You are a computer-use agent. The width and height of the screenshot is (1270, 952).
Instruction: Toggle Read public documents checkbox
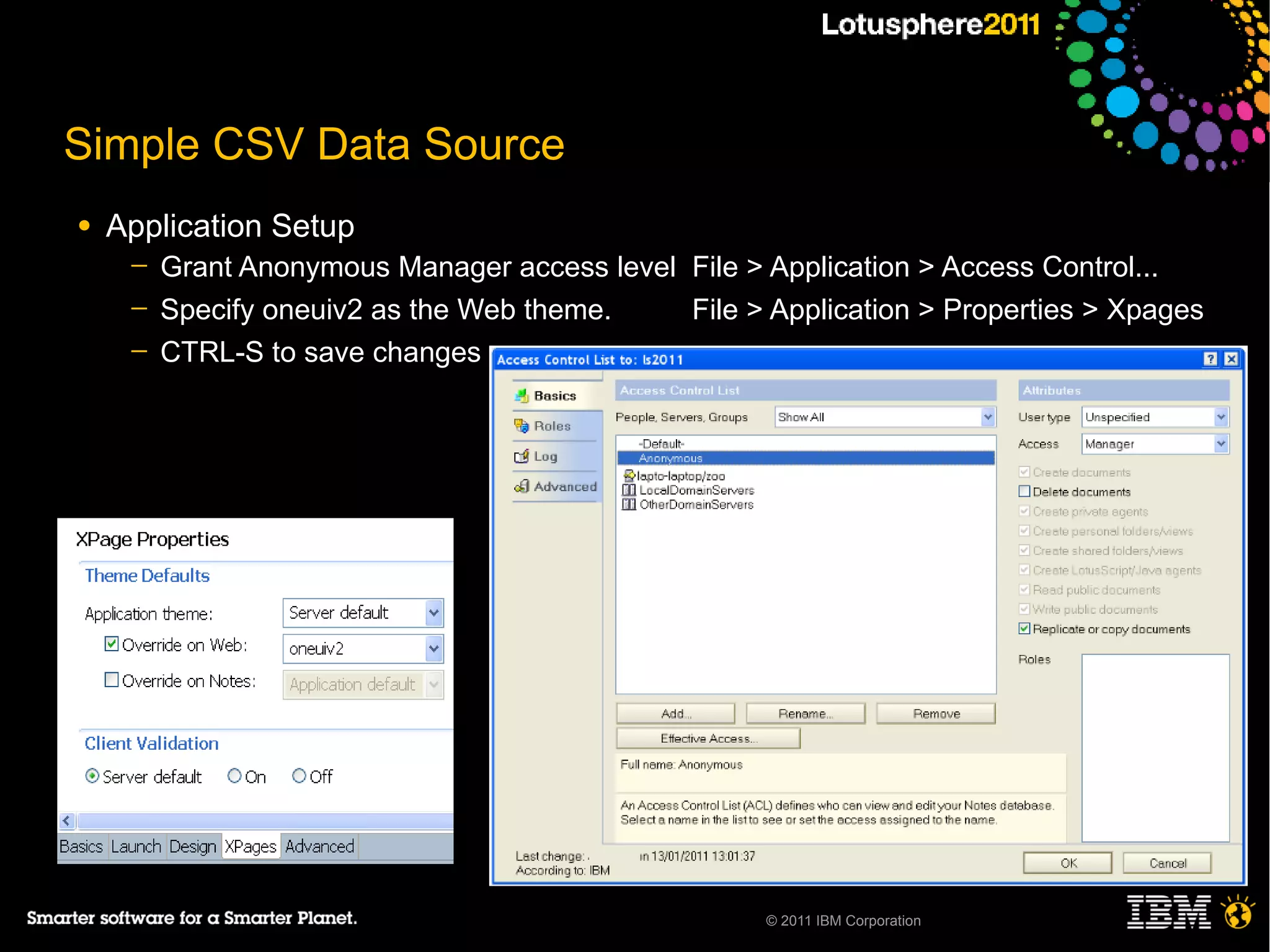click(x=1024, y=589)
